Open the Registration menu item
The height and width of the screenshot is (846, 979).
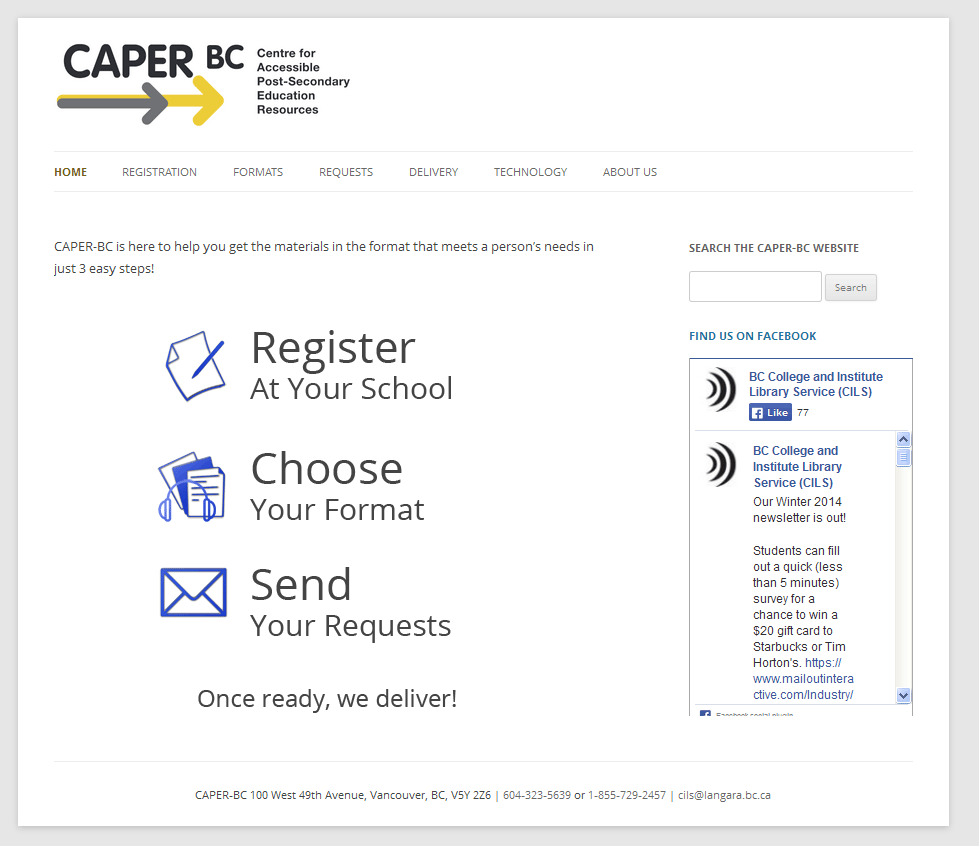159,172
